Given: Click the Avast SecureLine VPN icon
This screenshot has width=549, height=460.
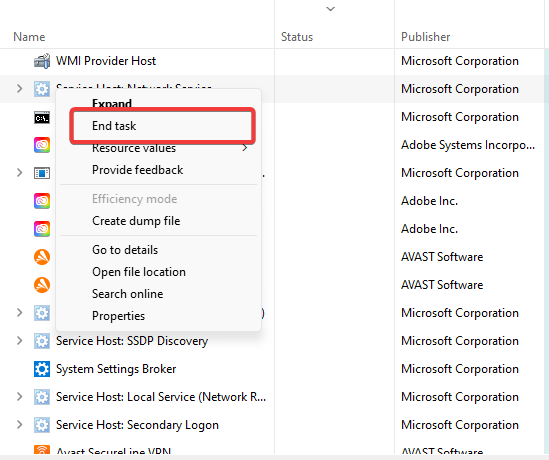Looking at the screenshot, I should point(42,449).
